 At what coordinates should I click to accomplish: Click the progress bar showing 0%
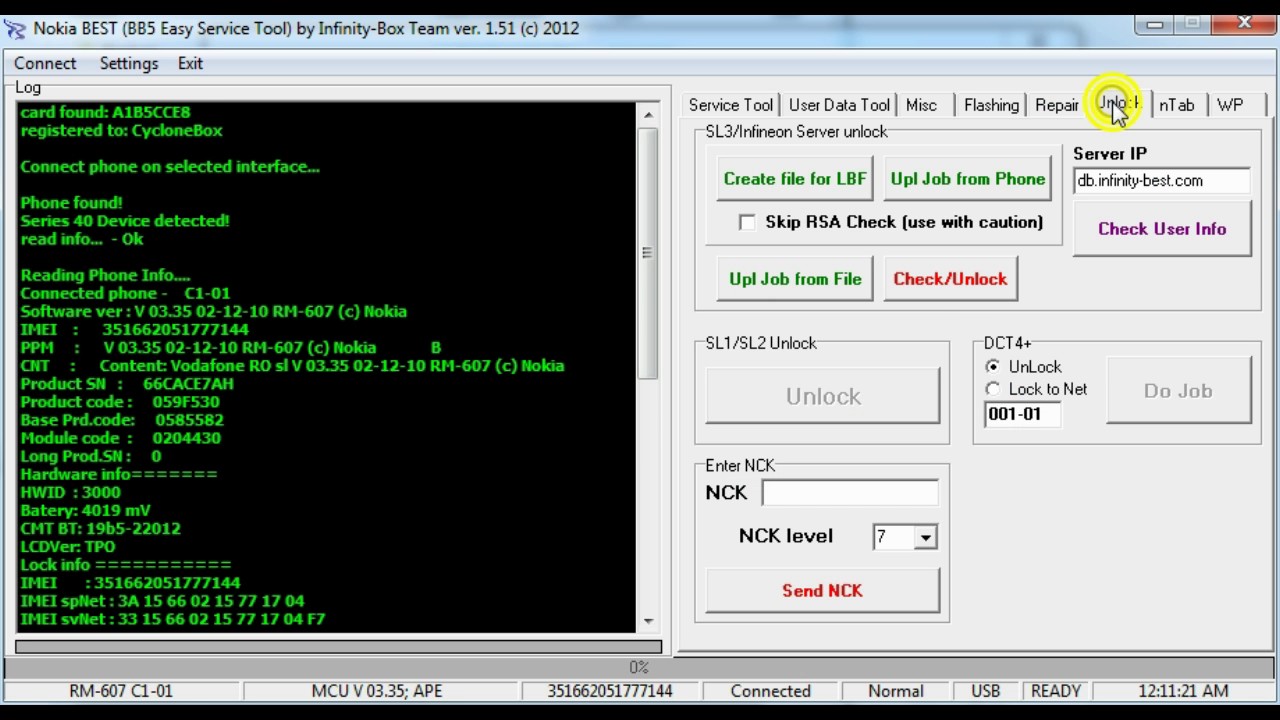pyautogui.click(x=639, y=667)
